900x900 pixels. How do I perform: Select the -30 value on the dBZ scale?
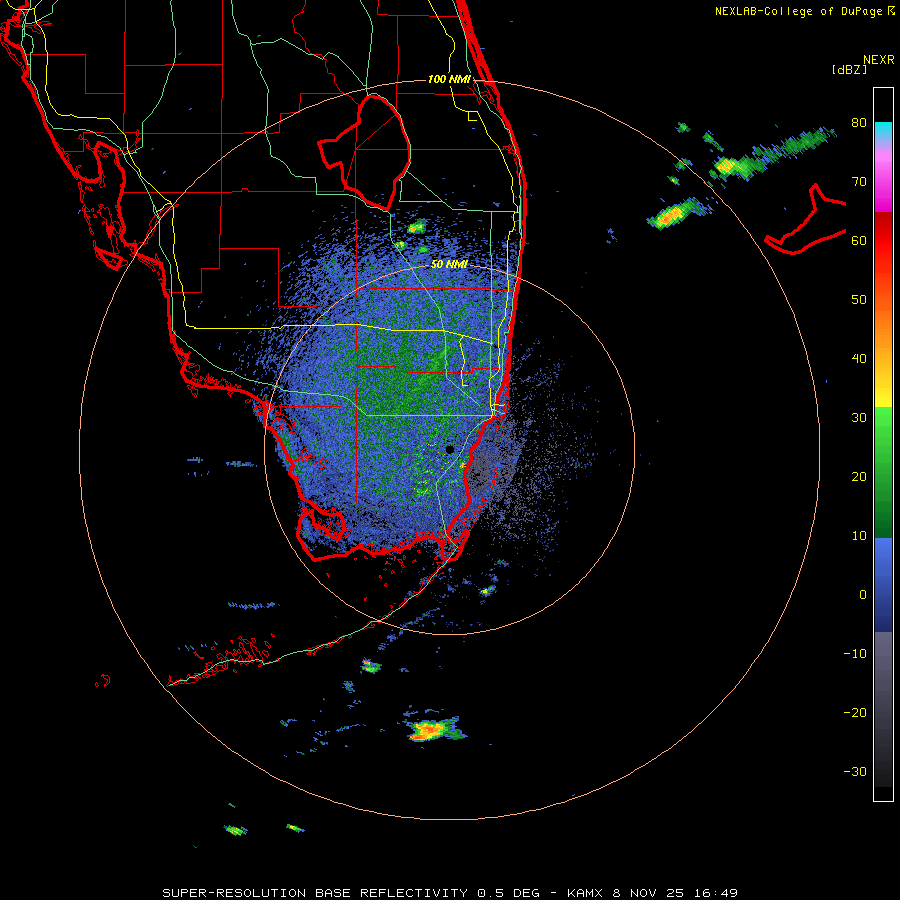coord(855,772)
